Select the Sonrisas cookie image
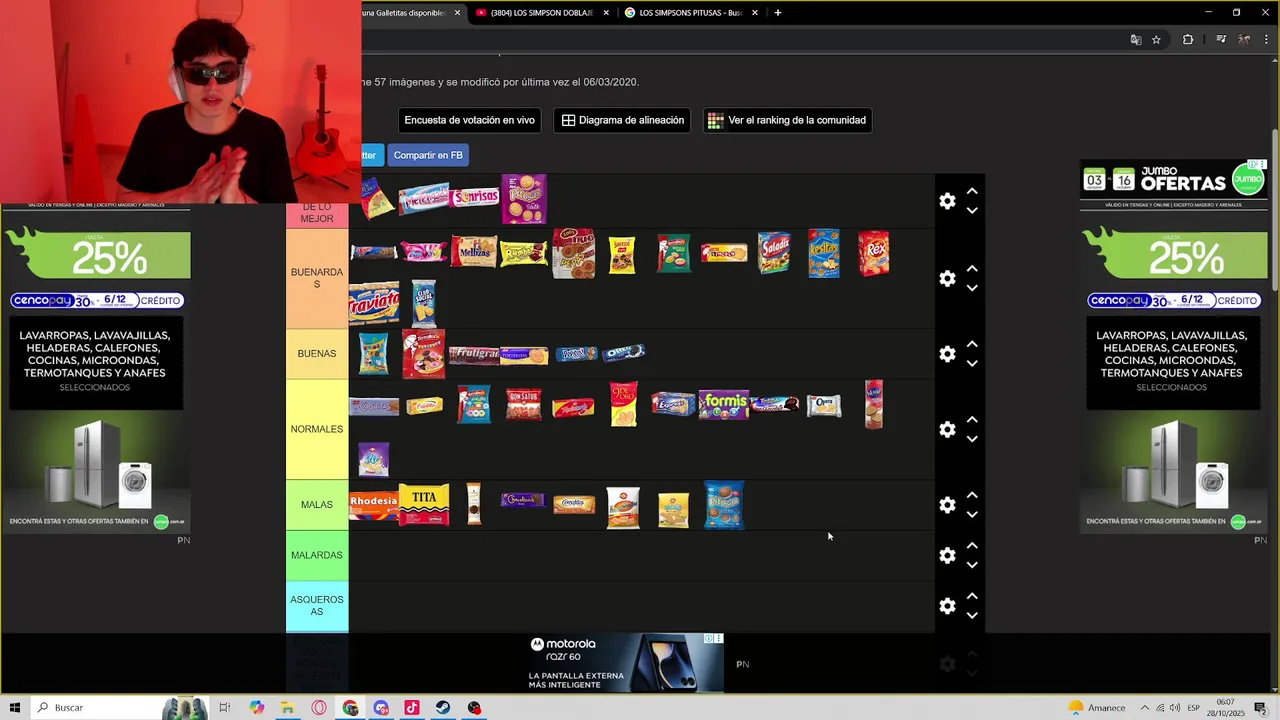Viewport: 1280px width, 720px height. pos(475,197)
